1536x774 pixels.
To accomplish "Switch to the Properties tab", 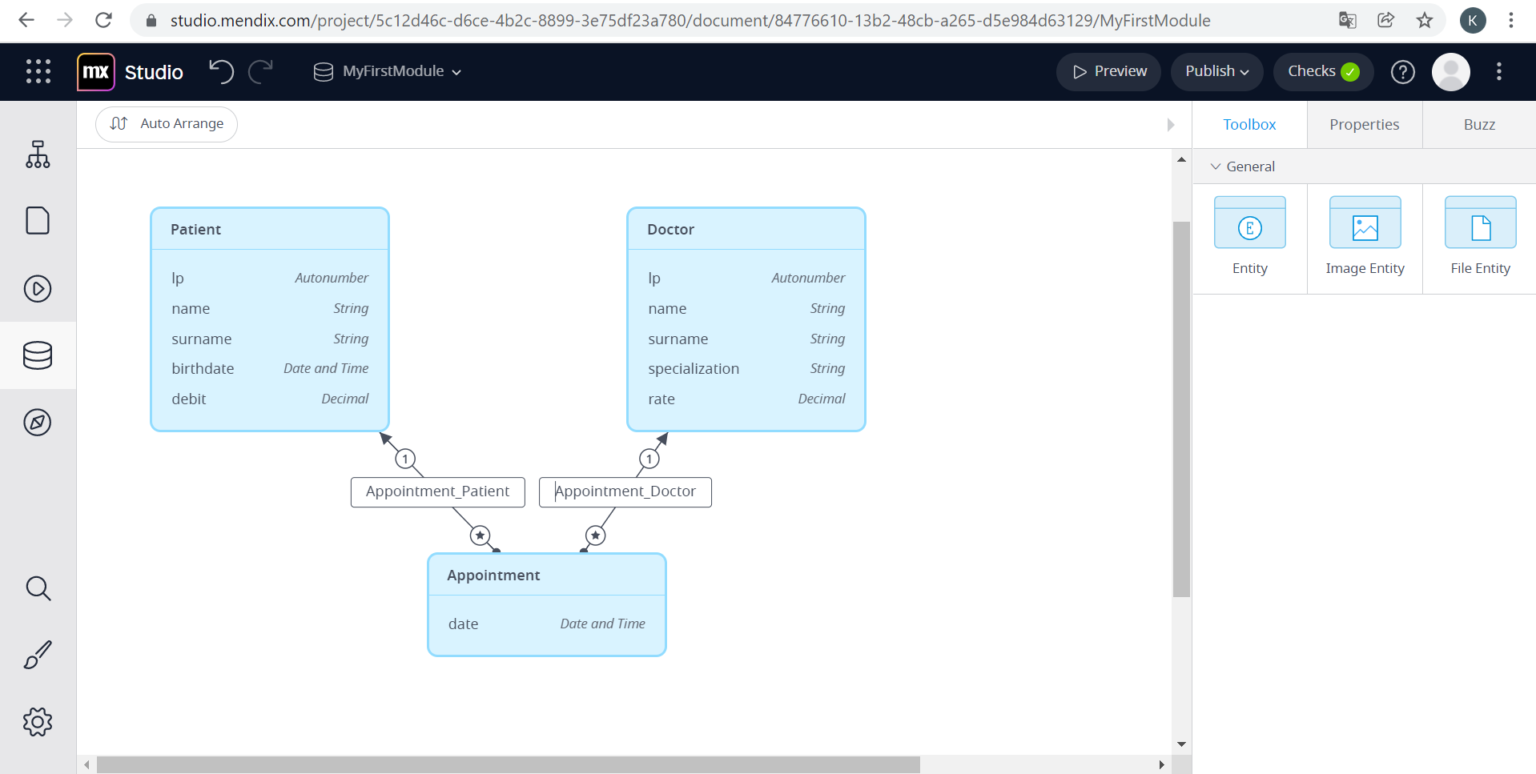I will click(x=1364, y=124).
